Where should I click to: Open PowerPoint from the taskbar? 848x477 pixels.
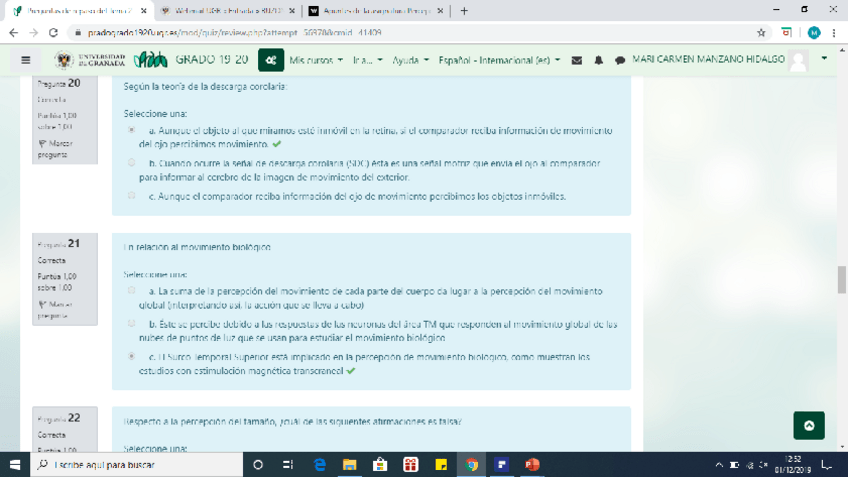532,465
